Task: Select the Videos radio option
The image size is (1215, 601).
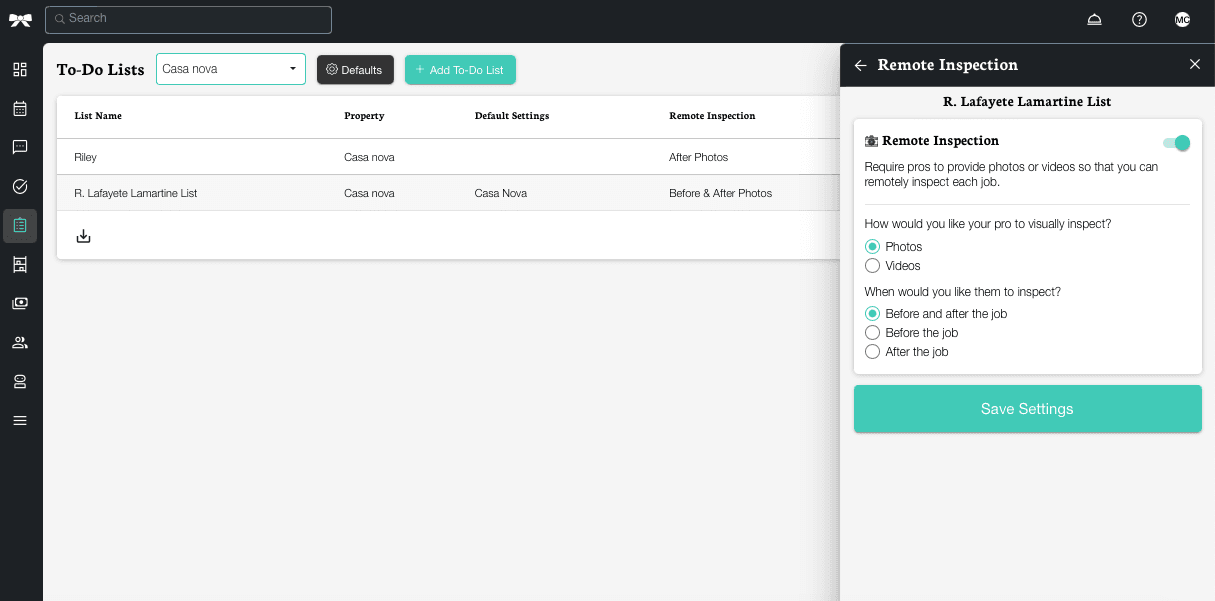Action: point(872,266)
